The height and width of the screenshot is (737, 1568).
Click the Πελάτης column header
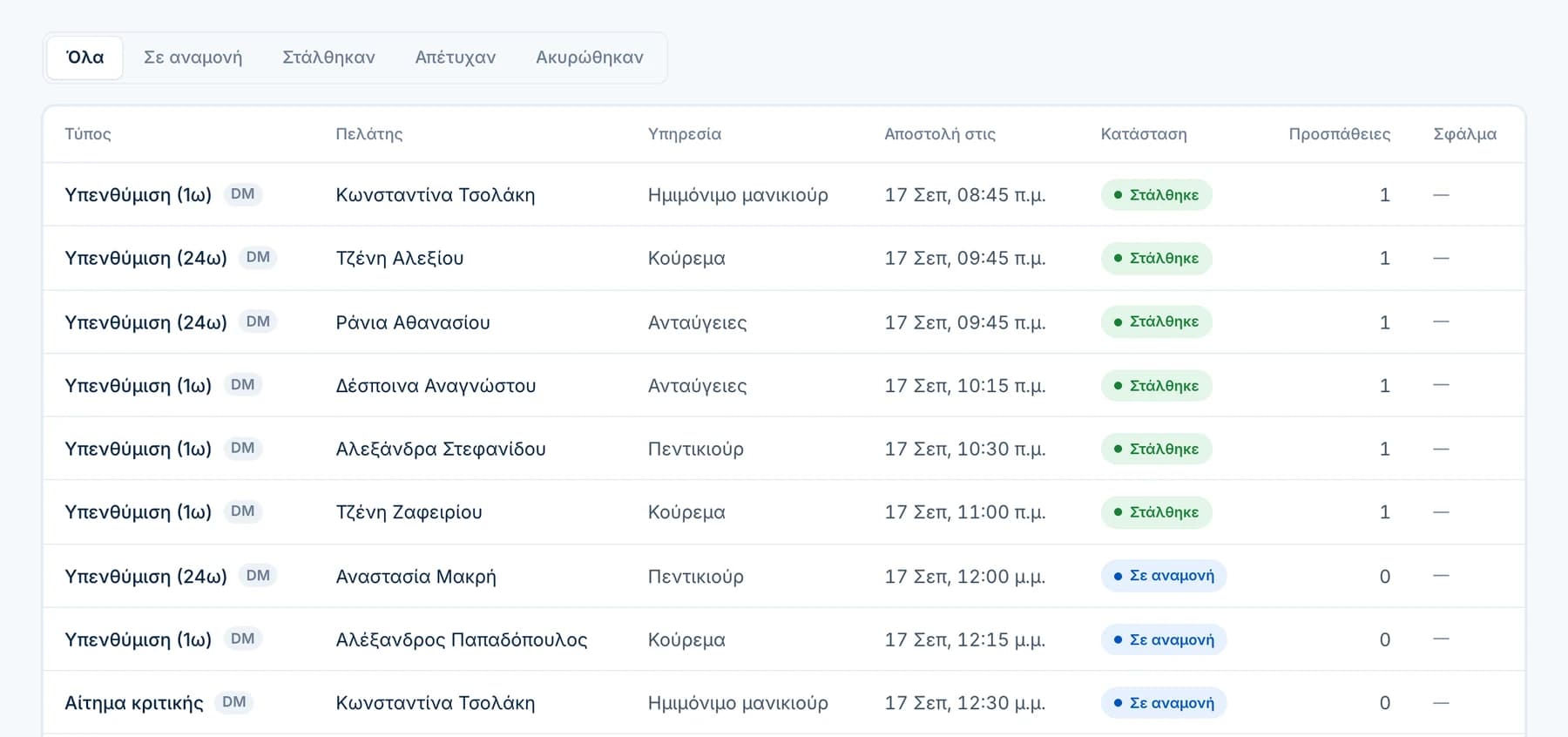point(369,134)
